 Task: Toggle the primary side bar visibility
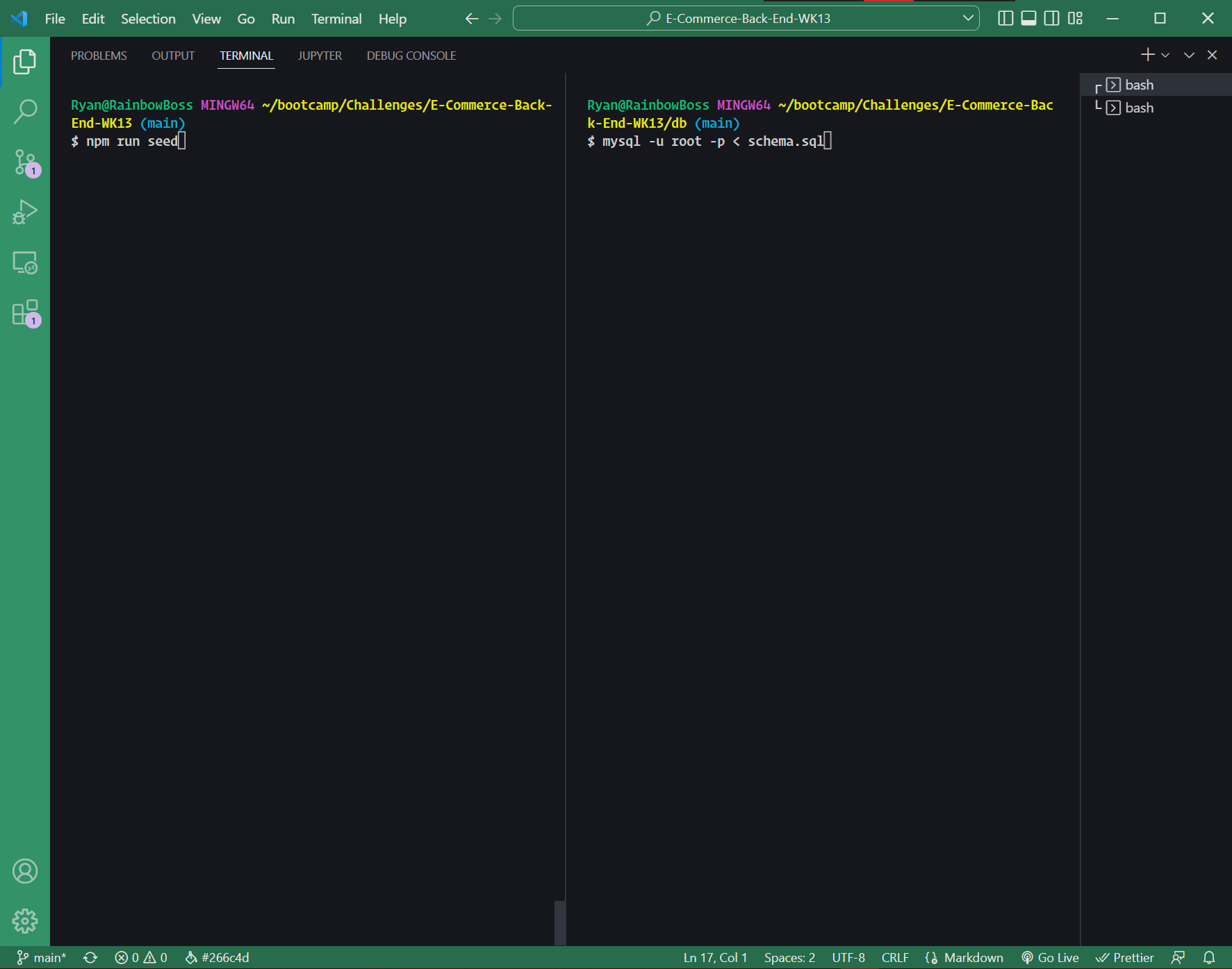1005,18
